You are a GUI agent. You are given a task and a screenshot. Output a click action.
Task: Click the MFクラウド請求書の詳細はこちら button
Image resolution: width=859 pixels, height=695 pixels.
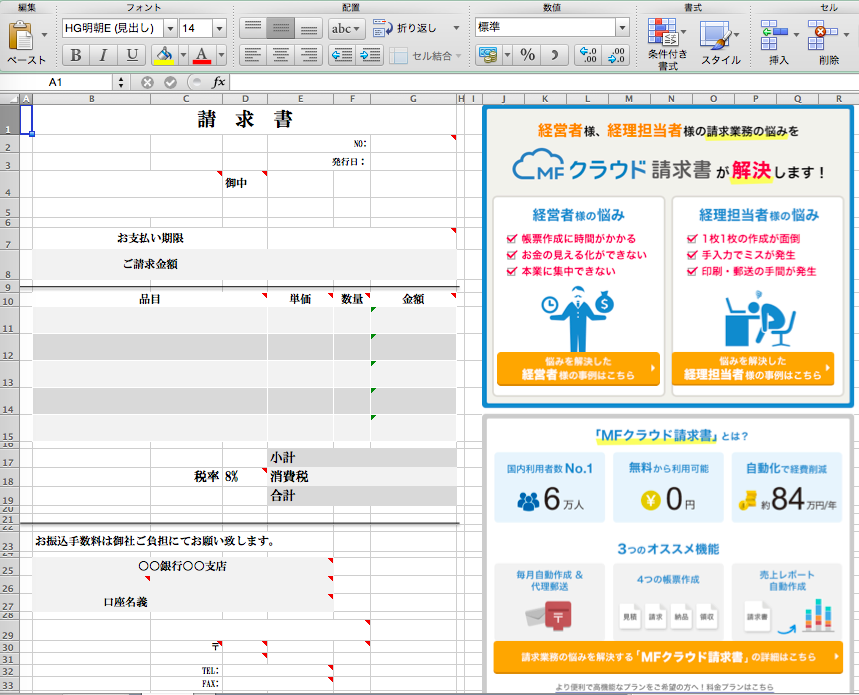click(668, 657)
